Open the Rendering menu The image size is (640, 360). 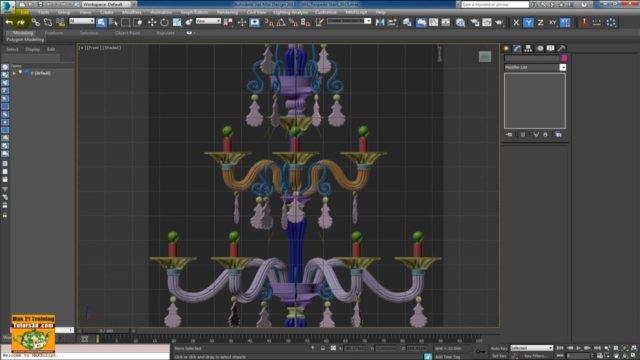227,12
